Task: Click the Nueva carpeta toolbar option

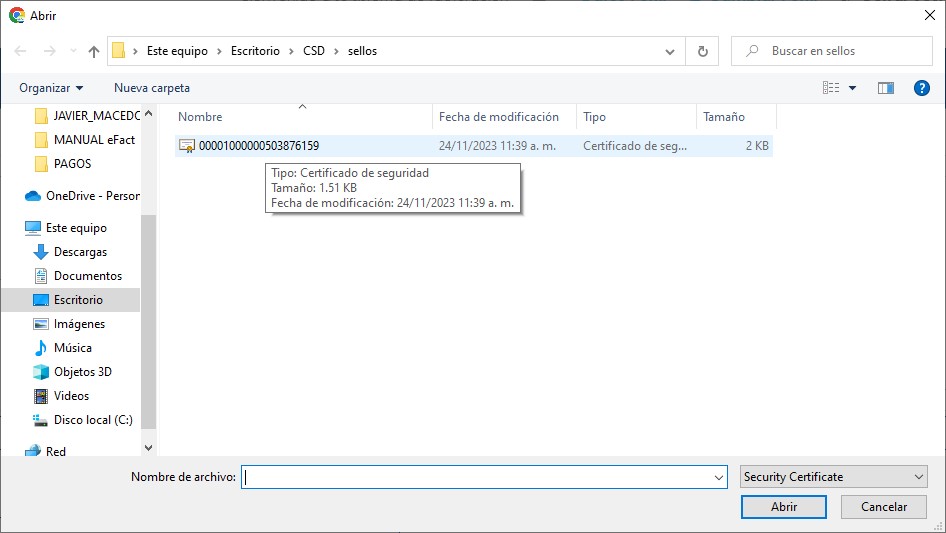Action: point(152,88)
